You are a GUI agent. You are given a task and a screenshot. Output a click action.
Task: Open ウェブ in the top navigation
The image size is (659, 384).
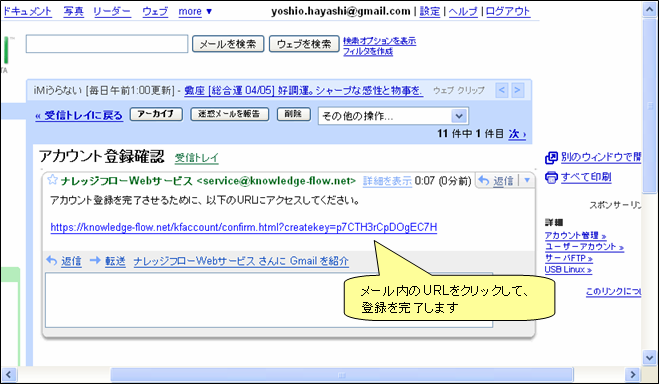[155, 11]
